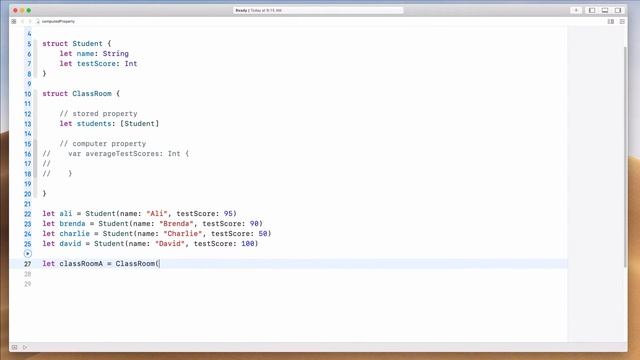
Task: Click line number 5 in the gutter
Action: coord(29,44)
